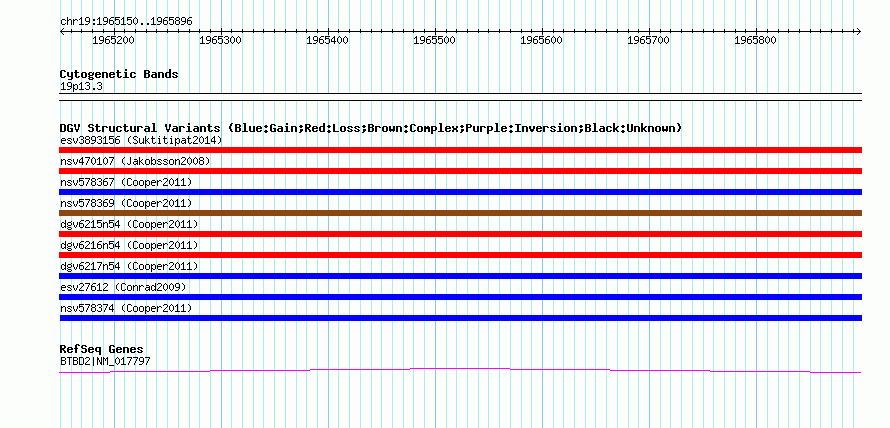Viewport: 890px width, 428px height.
Task: Click the BTBD2|NM_017797 gene label
Action: pyautogui.click(x=105, y=361)
